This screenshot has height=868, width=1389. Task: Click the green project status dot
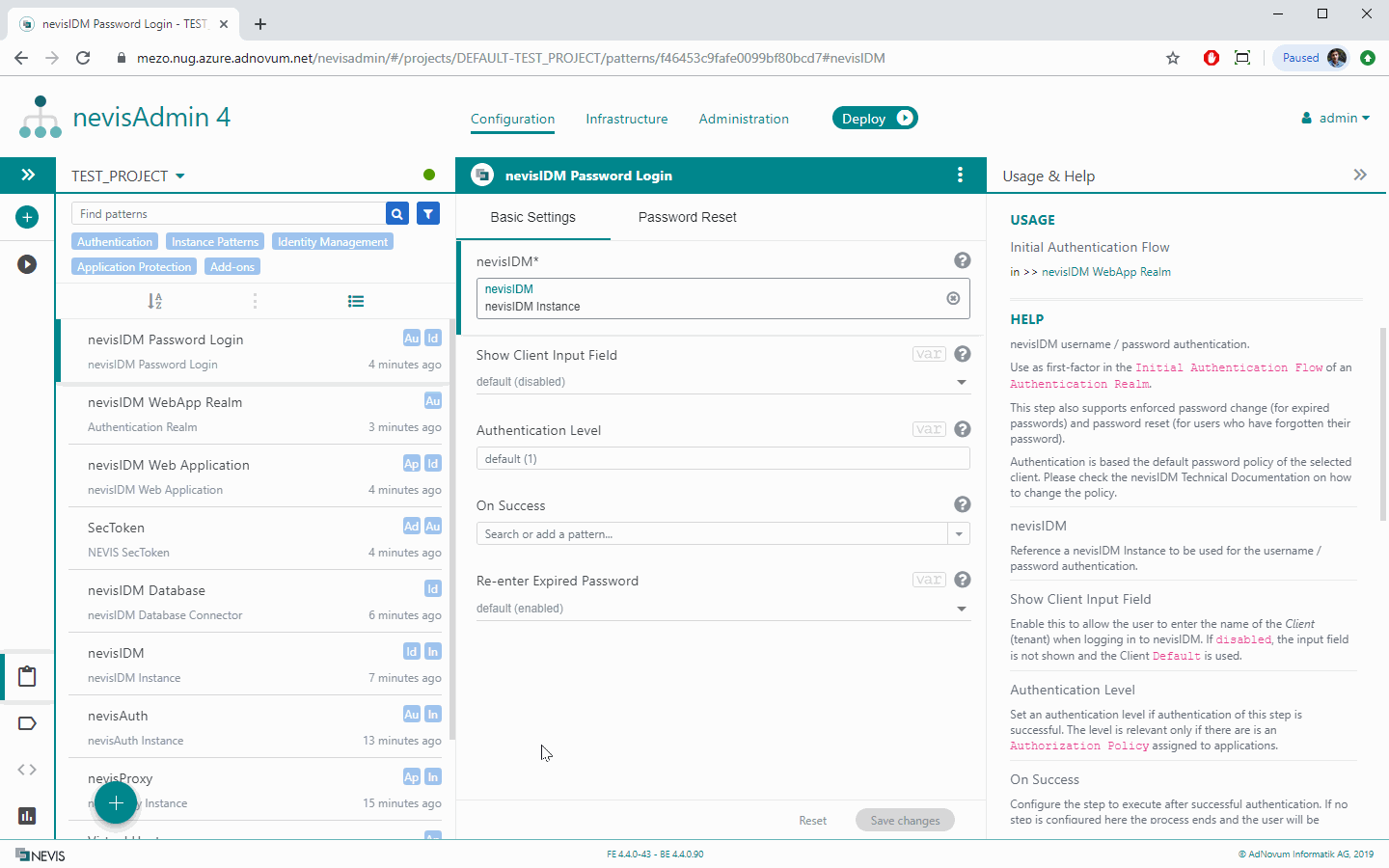429,175
